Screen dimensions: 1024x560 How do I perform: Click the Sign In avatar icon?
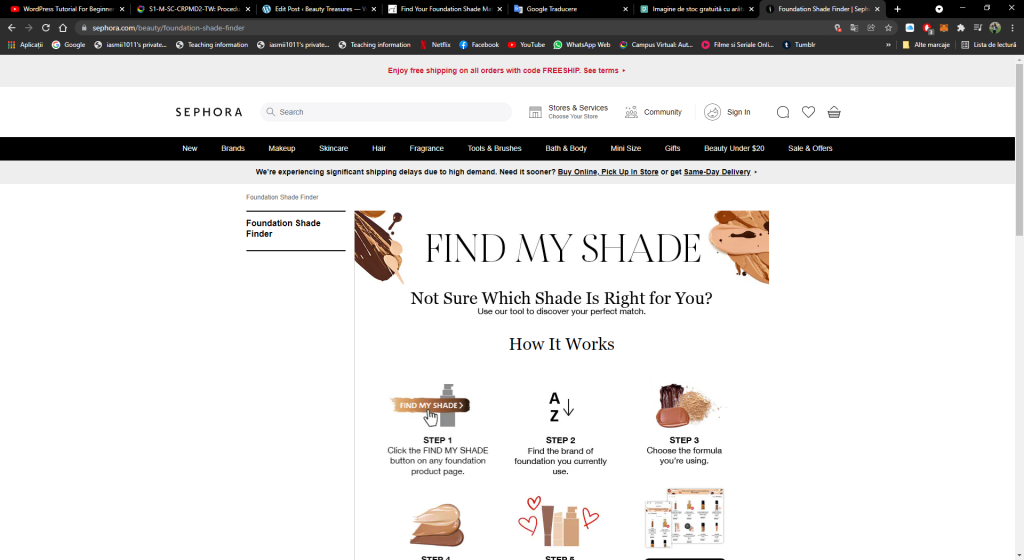[x=712, y=112]
